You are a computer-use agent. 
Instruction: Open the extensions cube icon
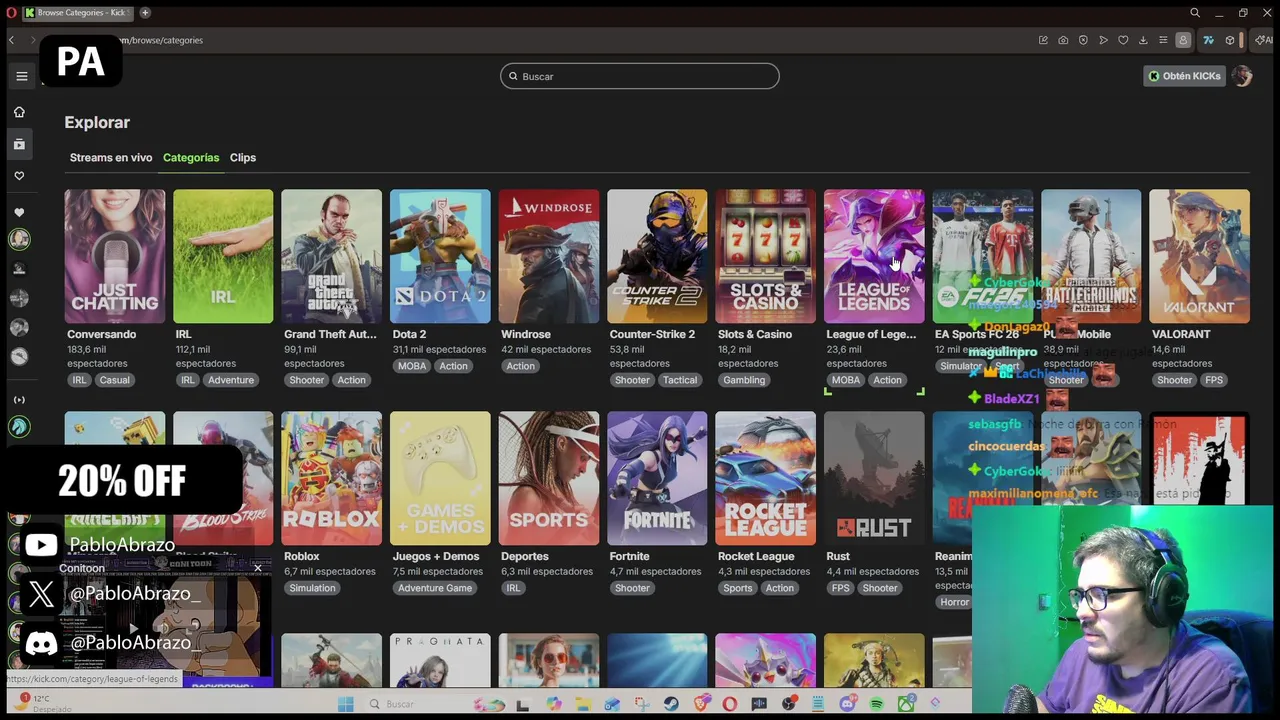point(1230,40)
